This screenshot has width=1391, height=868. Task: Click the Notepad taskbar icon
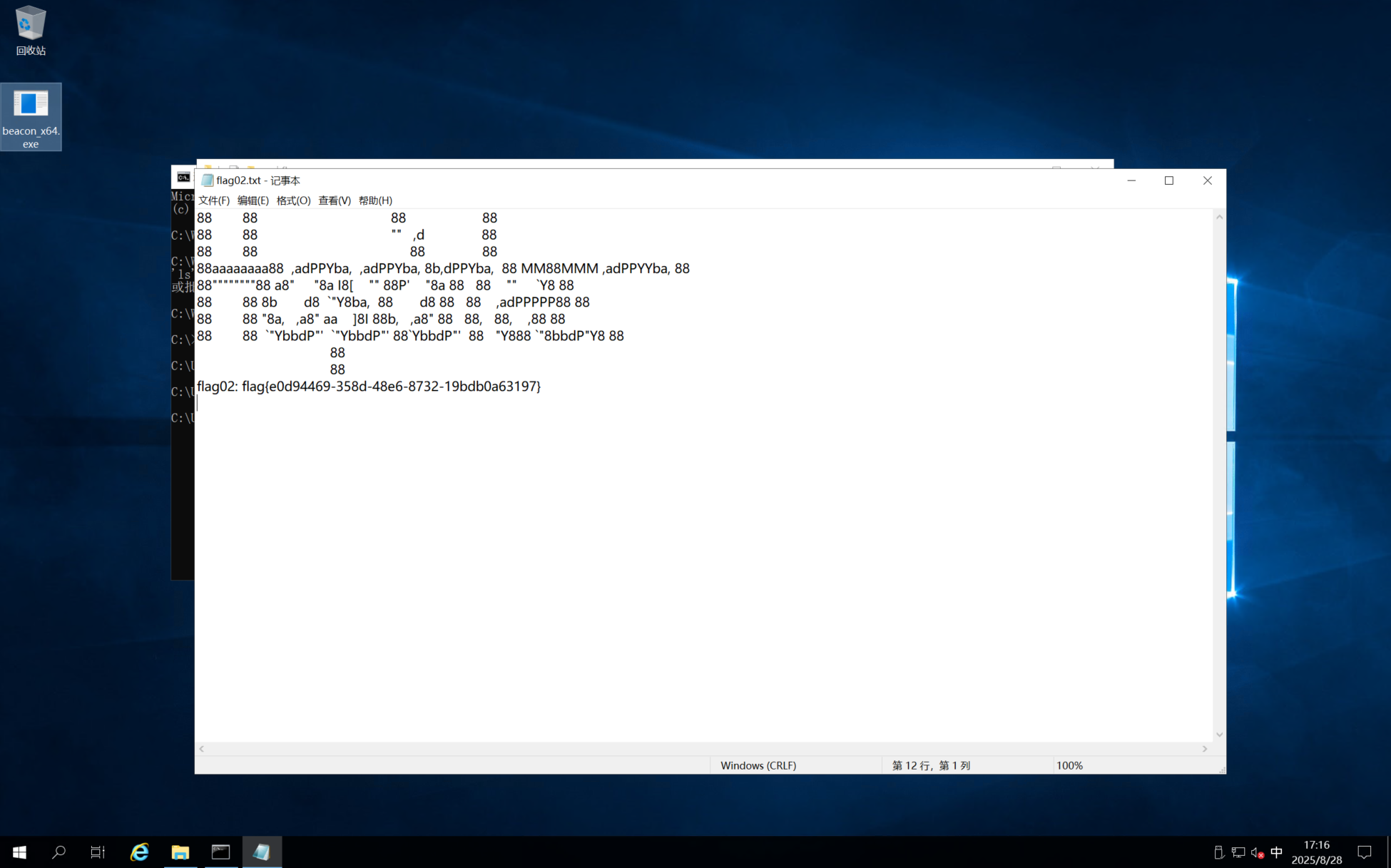pyautogui.click(x=262, y=852)
